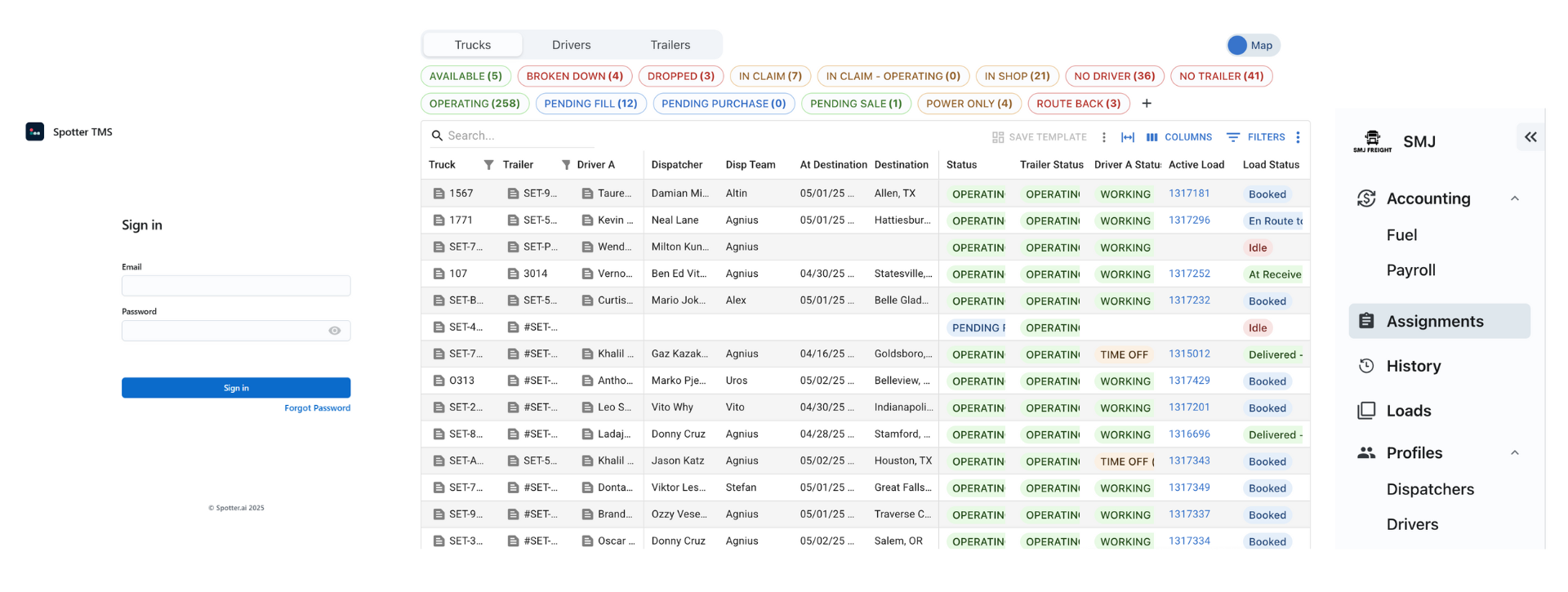Viewport: 1568px width, 592px height.
Task: Collapse the Profiles section chevron
Action: [1515, 453]
